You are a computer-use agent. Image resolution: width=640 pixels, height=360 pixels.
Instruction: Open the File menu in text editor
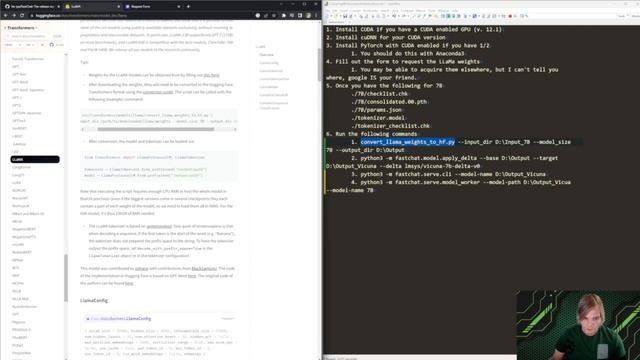click(x=327, y=11)
